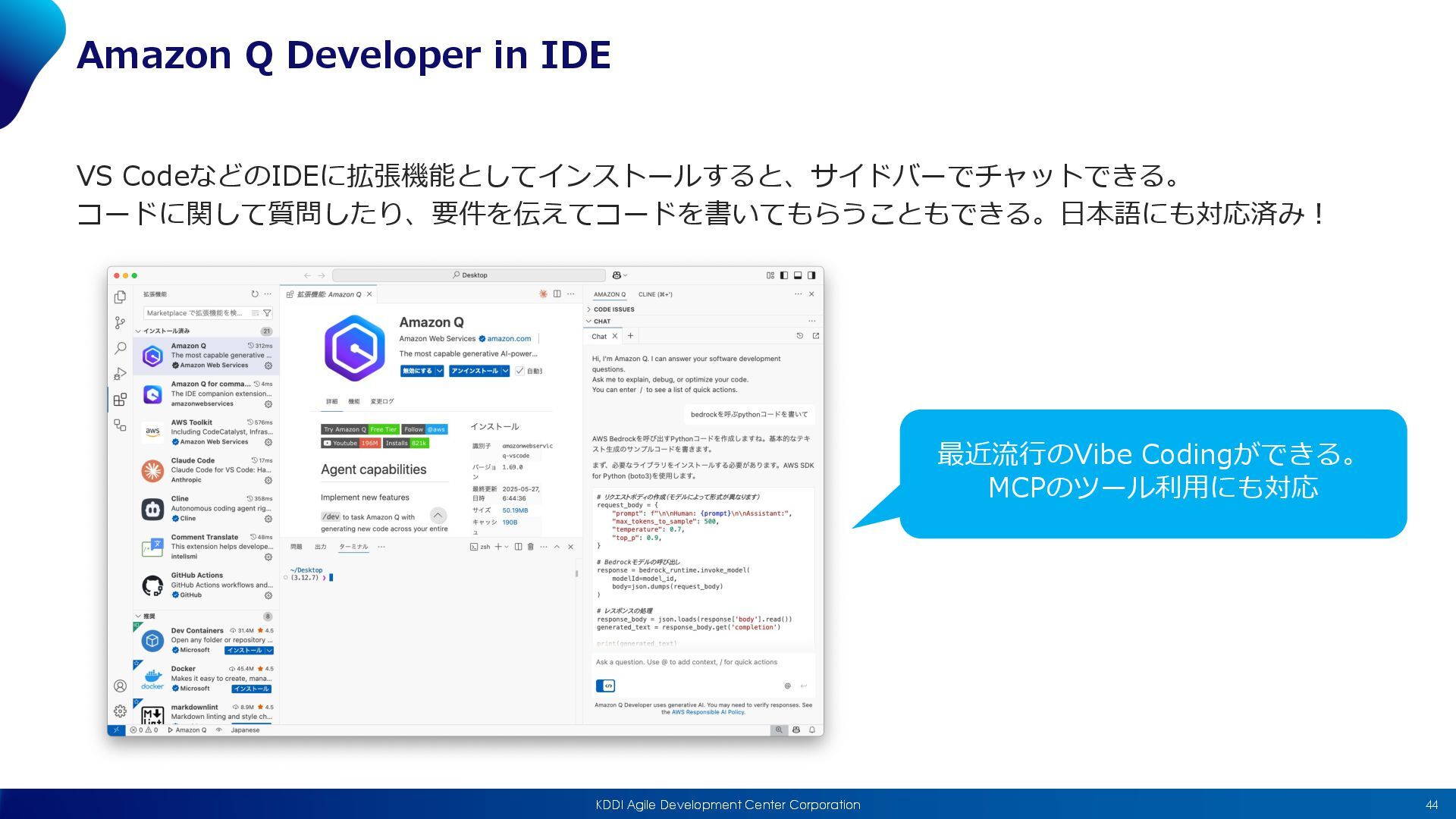The image size is (1456, 819).
Task: Click the Disable button for Amazon Q
Action: (x=417, y=371)
